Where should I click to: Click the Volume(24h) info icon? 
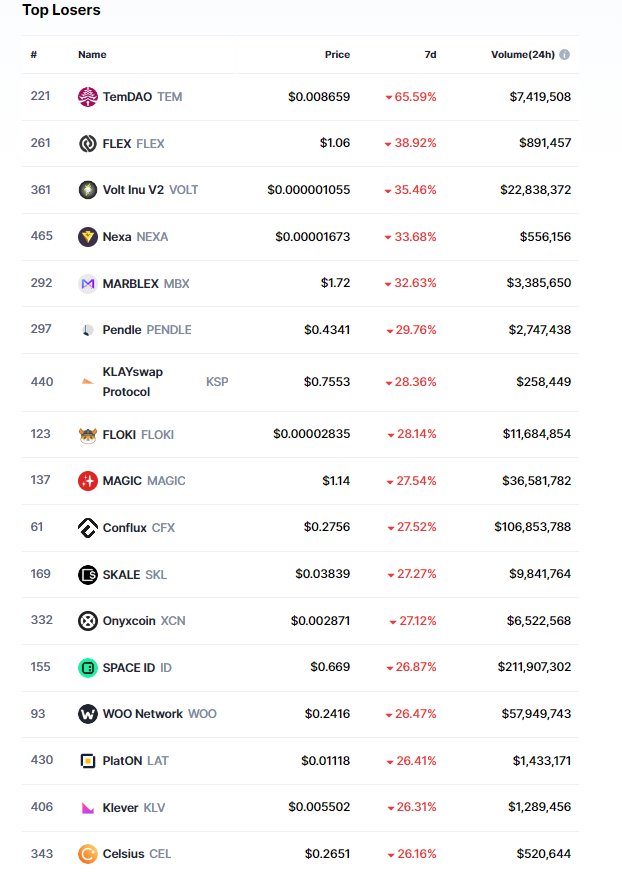(x=565, y=55)
